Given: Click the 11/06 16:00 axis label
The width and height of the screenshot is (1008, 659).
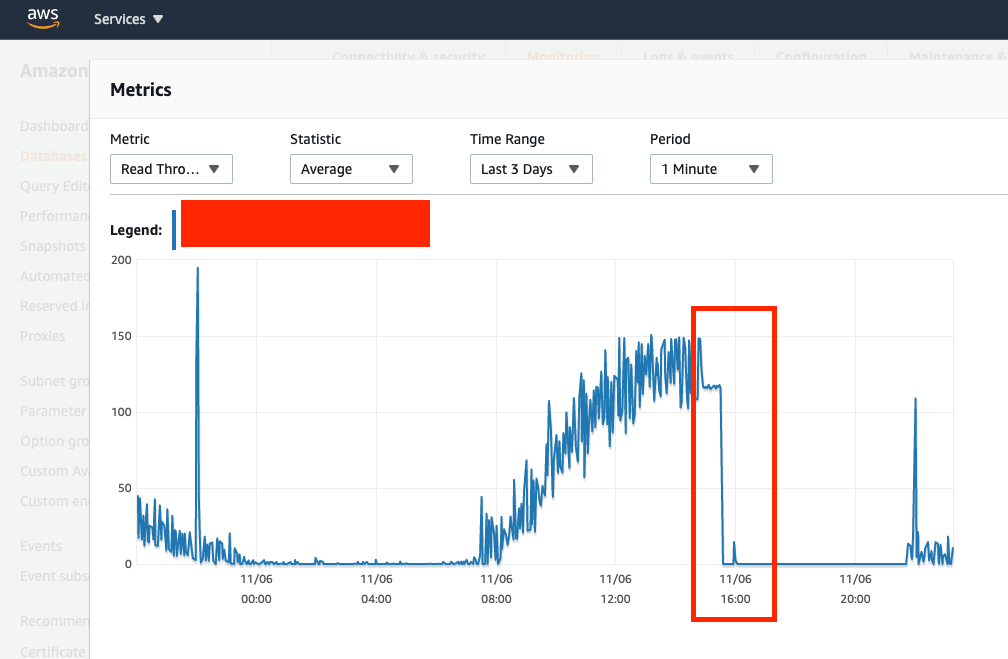Looking at the screenshot, I should coord(735,589).
